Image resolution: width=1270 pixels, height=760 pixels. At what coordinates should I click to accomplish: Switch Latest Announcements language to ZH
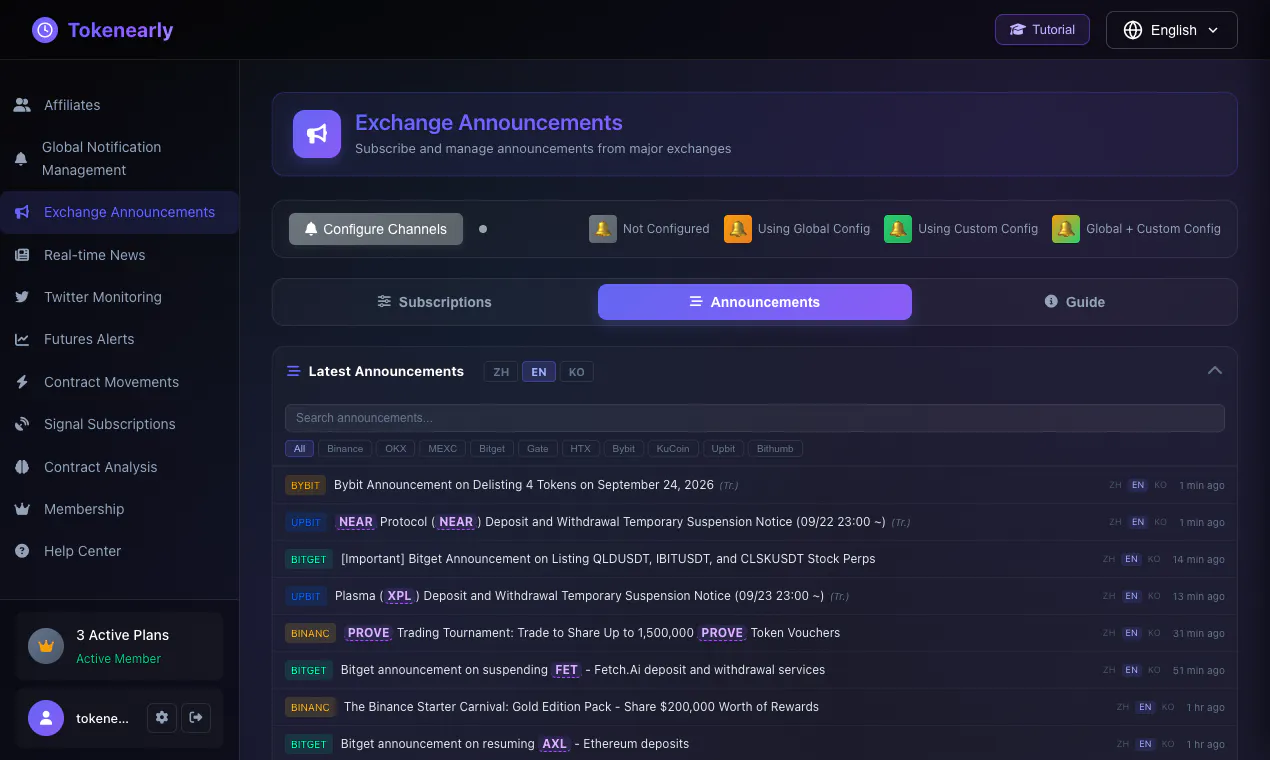501,372
